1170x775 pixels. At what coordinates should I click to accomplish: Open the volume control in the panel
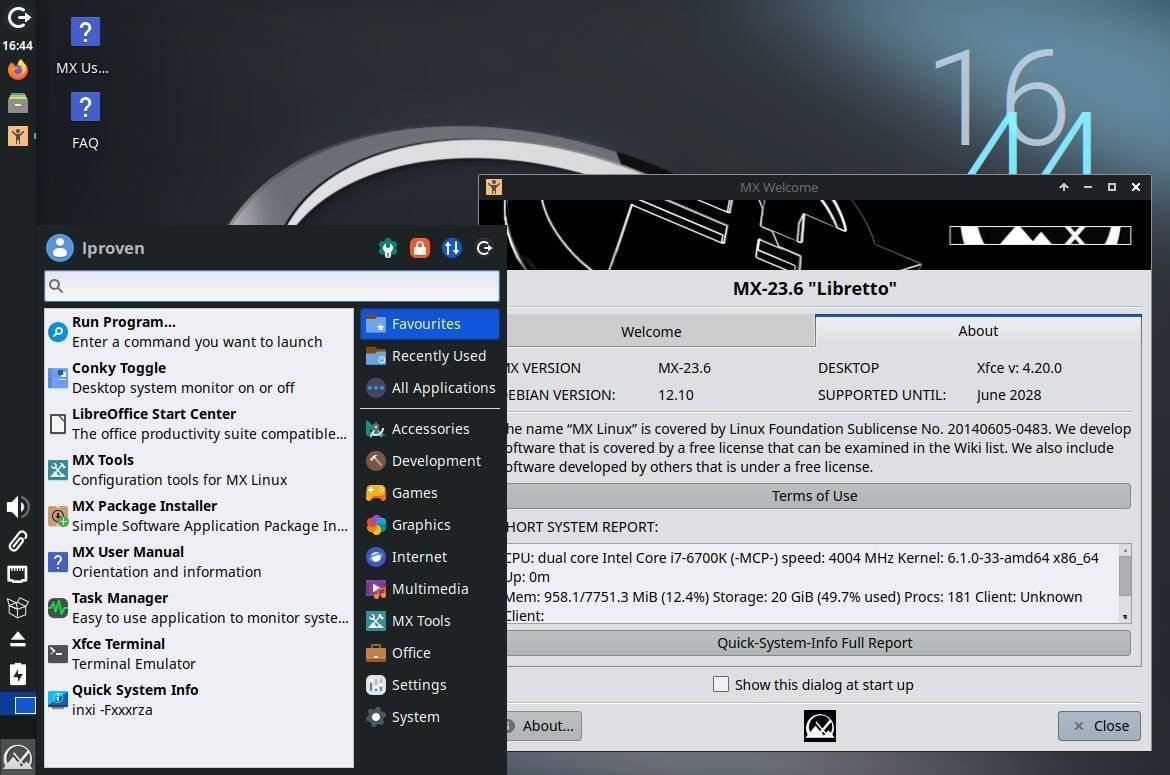(x=18, y=507)
